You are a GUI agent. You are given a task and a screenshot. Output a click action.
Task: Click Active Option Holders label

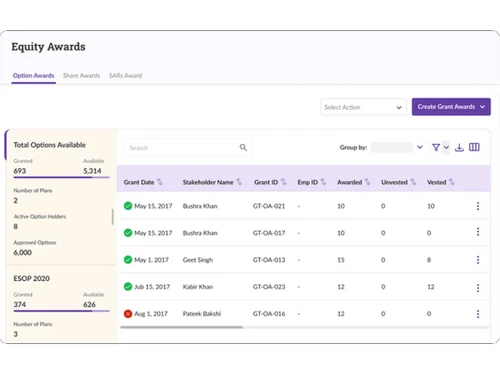(x=40, y=217)
